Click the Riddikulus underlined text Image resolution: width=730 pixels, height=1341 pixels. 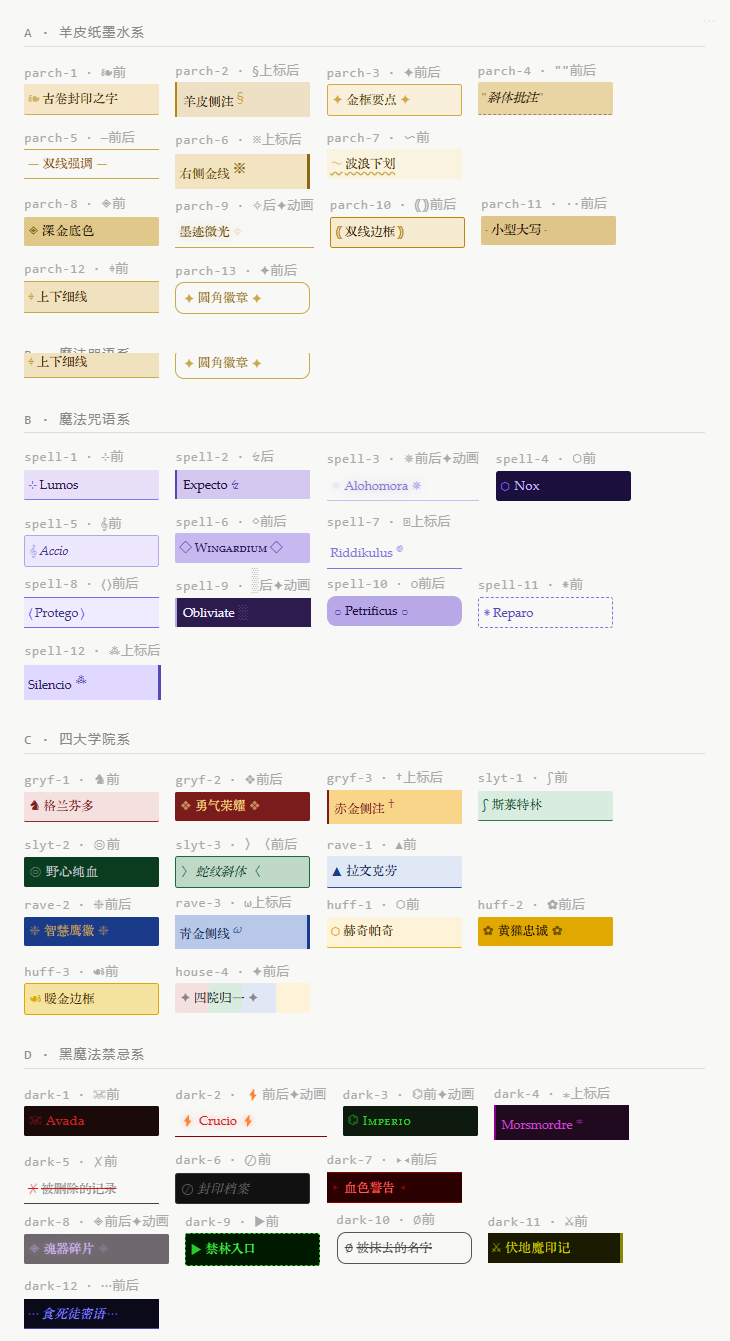[394, 552]
